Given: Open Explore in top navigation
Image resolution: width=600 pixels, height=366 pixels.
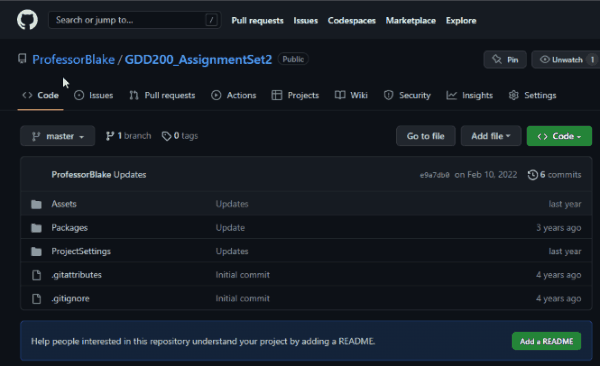Looking at the screenshot, I should pyautogui.click(x=461, y=21).
